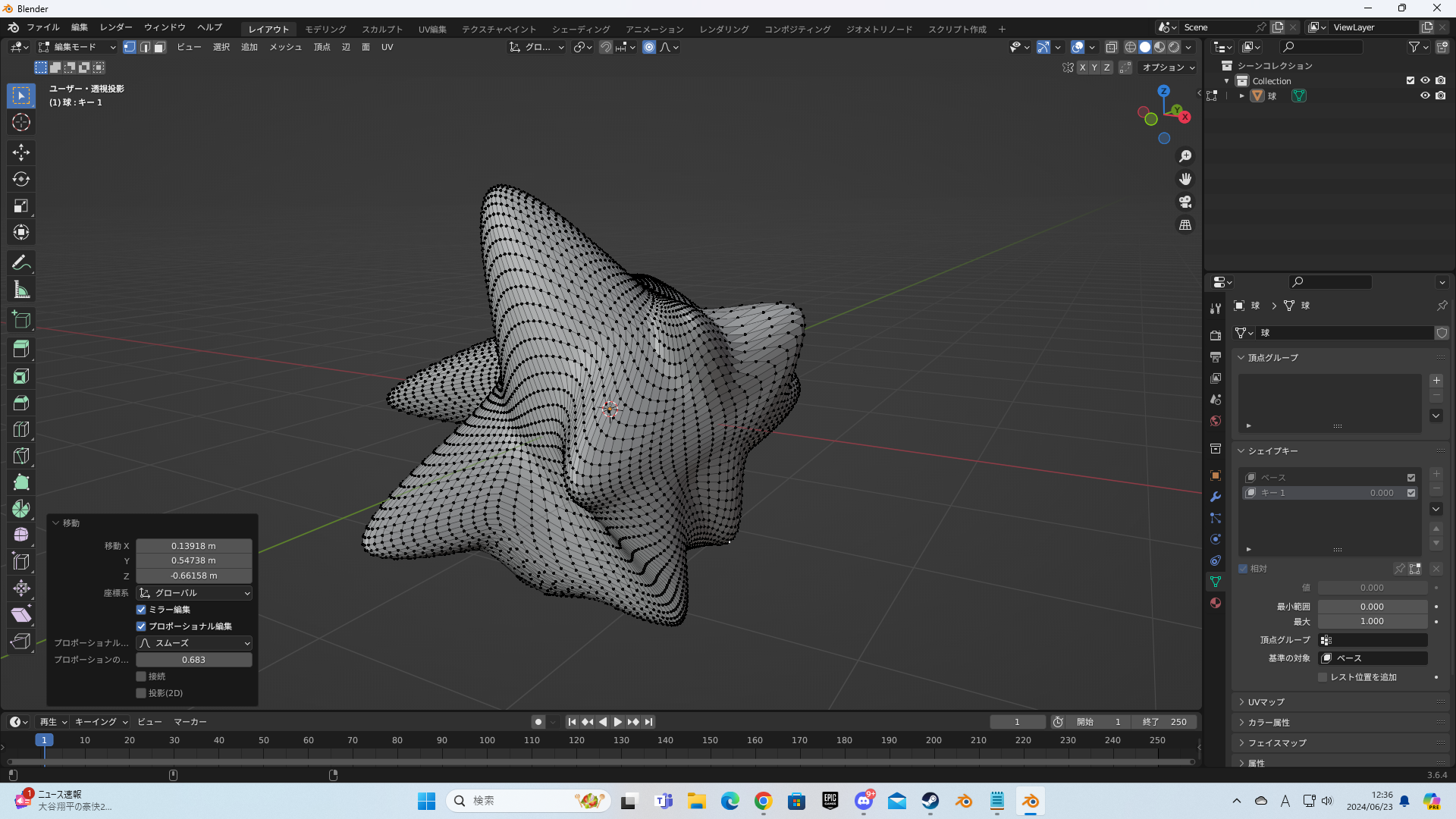Open the Modifier properties wrench tab

[1216, 497]
